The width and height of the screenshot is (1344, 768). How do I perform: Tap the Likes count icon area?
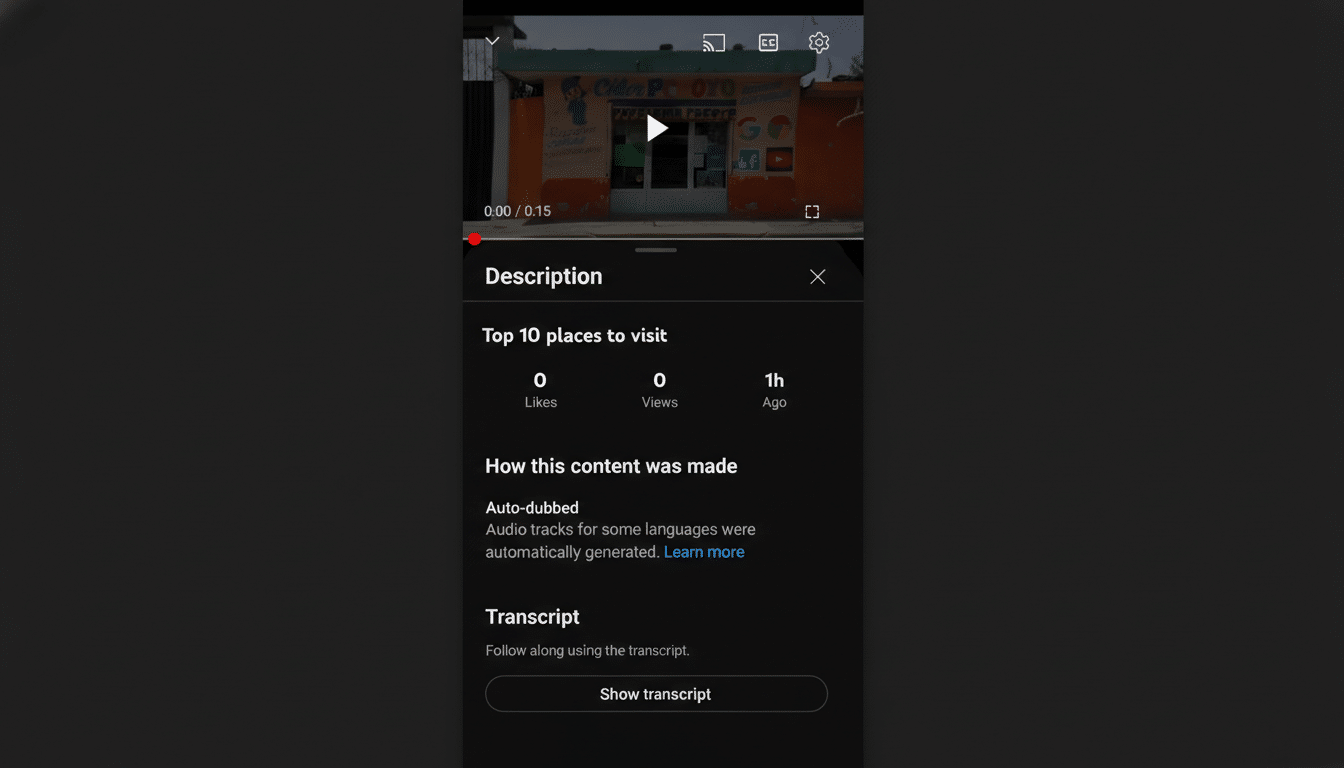pyautogui.click(x=540, y=389)
